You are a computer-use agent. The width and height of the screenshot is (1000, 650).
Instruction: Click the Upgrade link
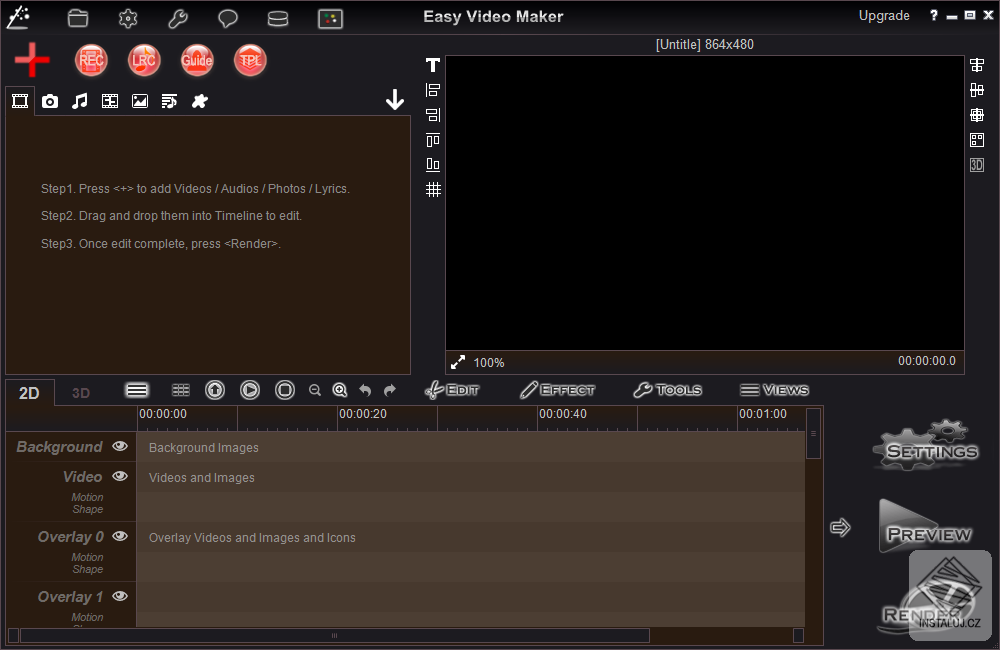pos(884,15)
